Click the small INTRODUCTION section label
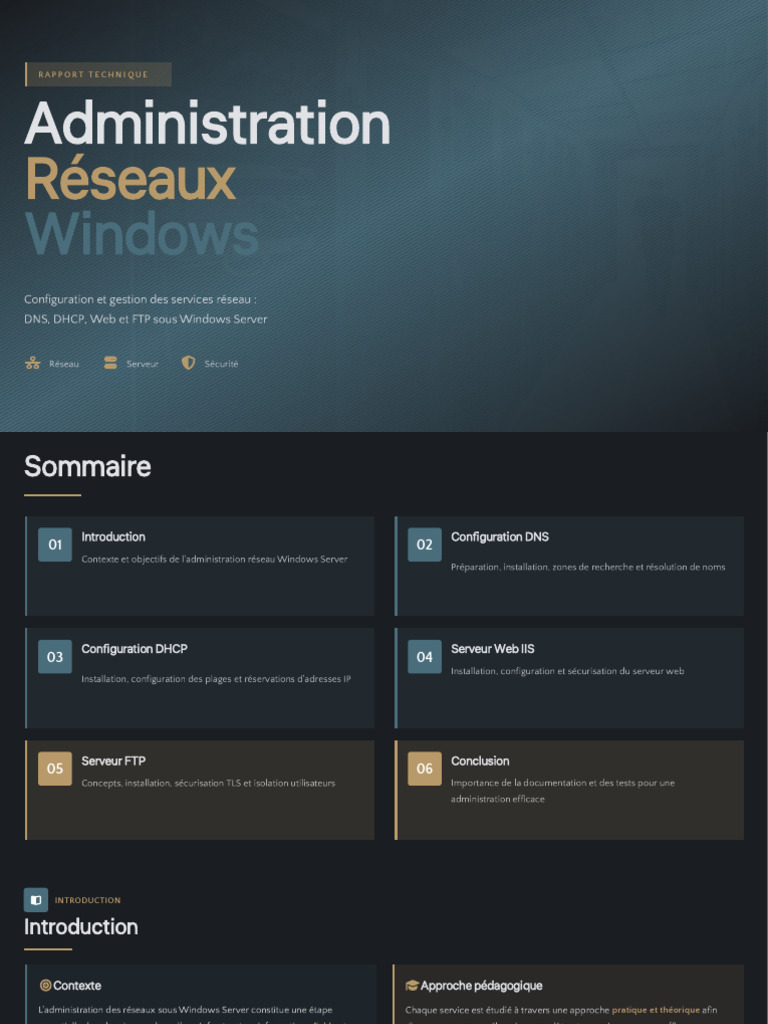 tap(88, 900)
